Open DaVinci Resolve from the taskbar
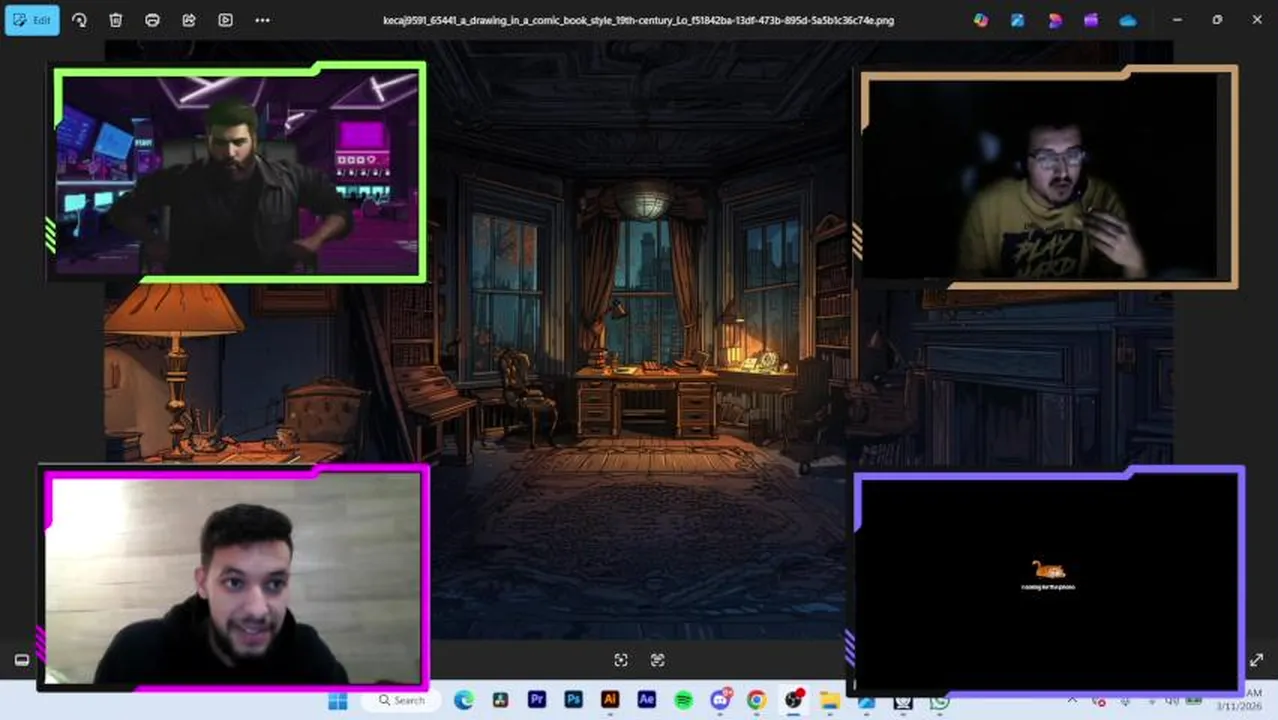The width and height of the screenshot is (1278, 720). pyautogui.click(x=500, y=700)
